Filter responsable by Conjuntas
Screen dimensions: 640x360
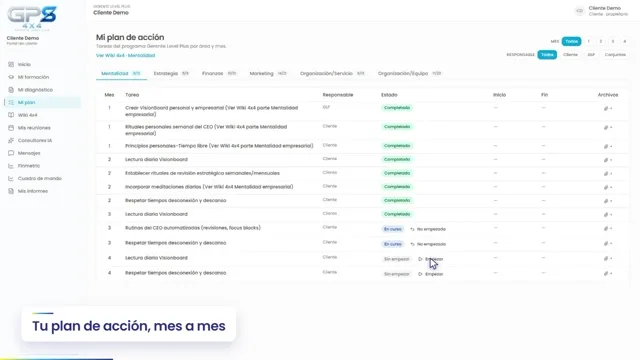click(x=615, y=55)
